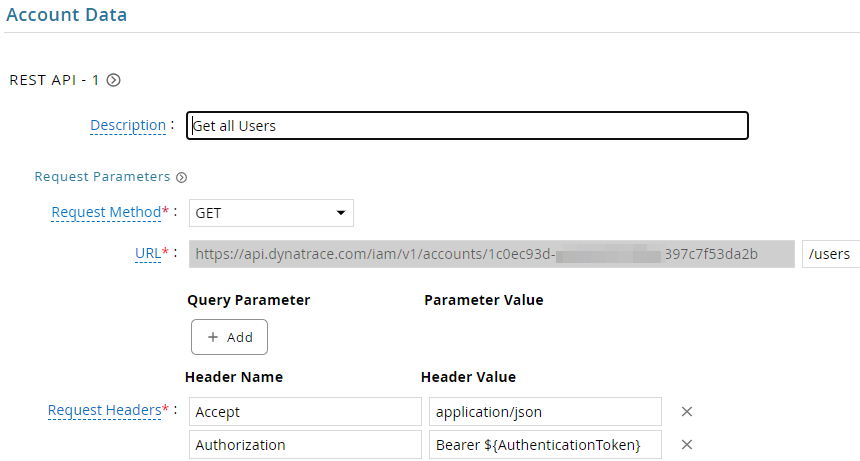Screen dimensions: 860x461
Task: Click the Query Parameter column heading
Action: click(x=248, y=300)
